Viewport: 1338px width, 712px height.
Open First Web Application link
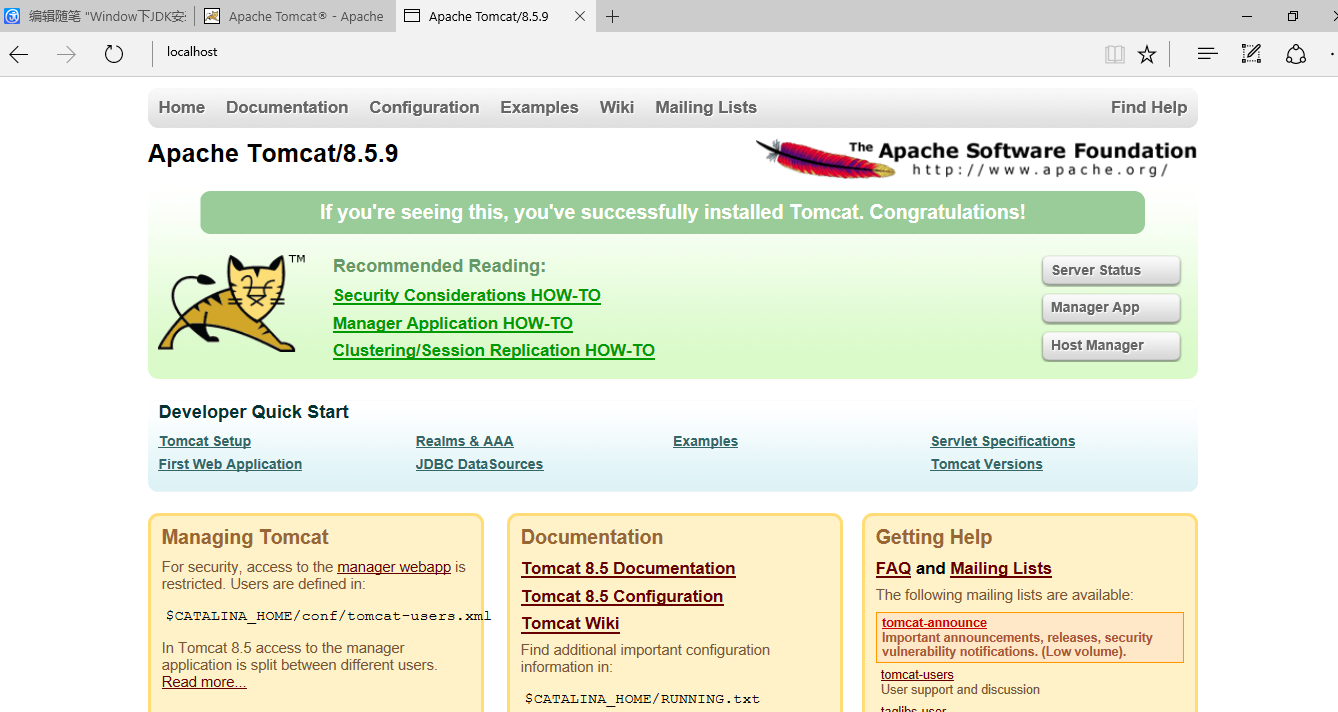click(x=230, y=464)
